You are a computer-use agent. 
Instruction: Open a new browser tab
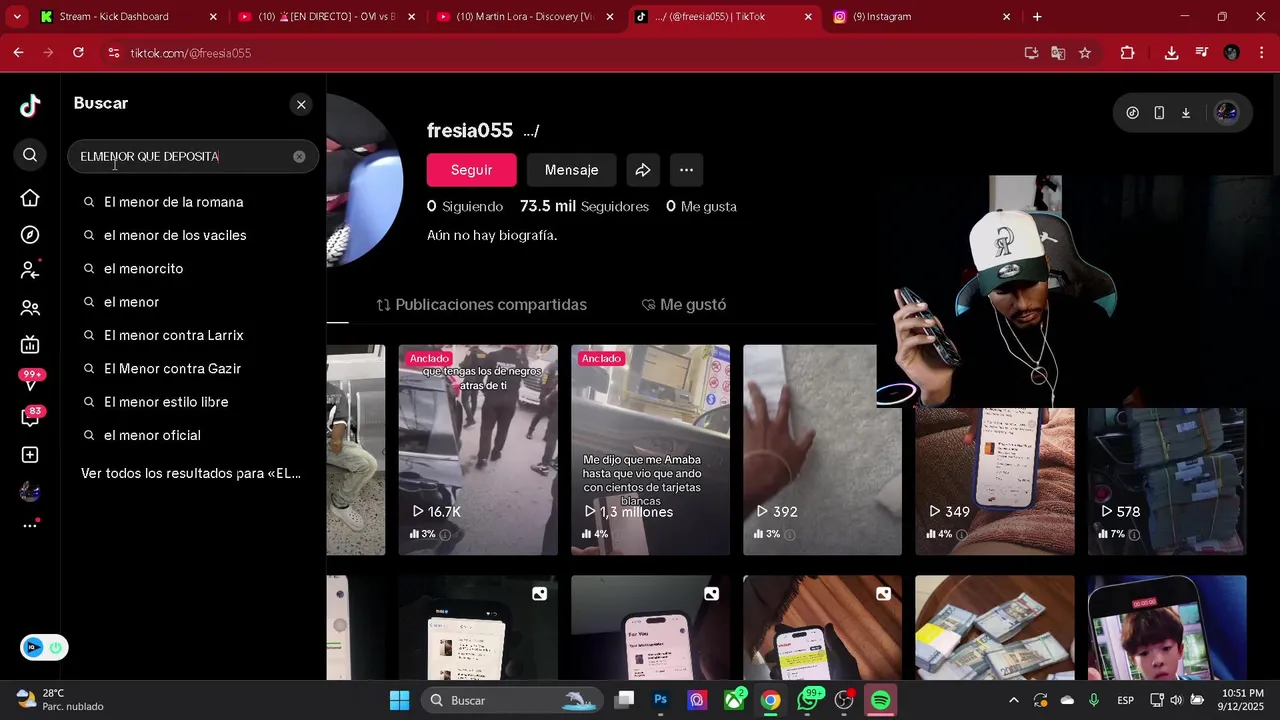click(1037, 17)
